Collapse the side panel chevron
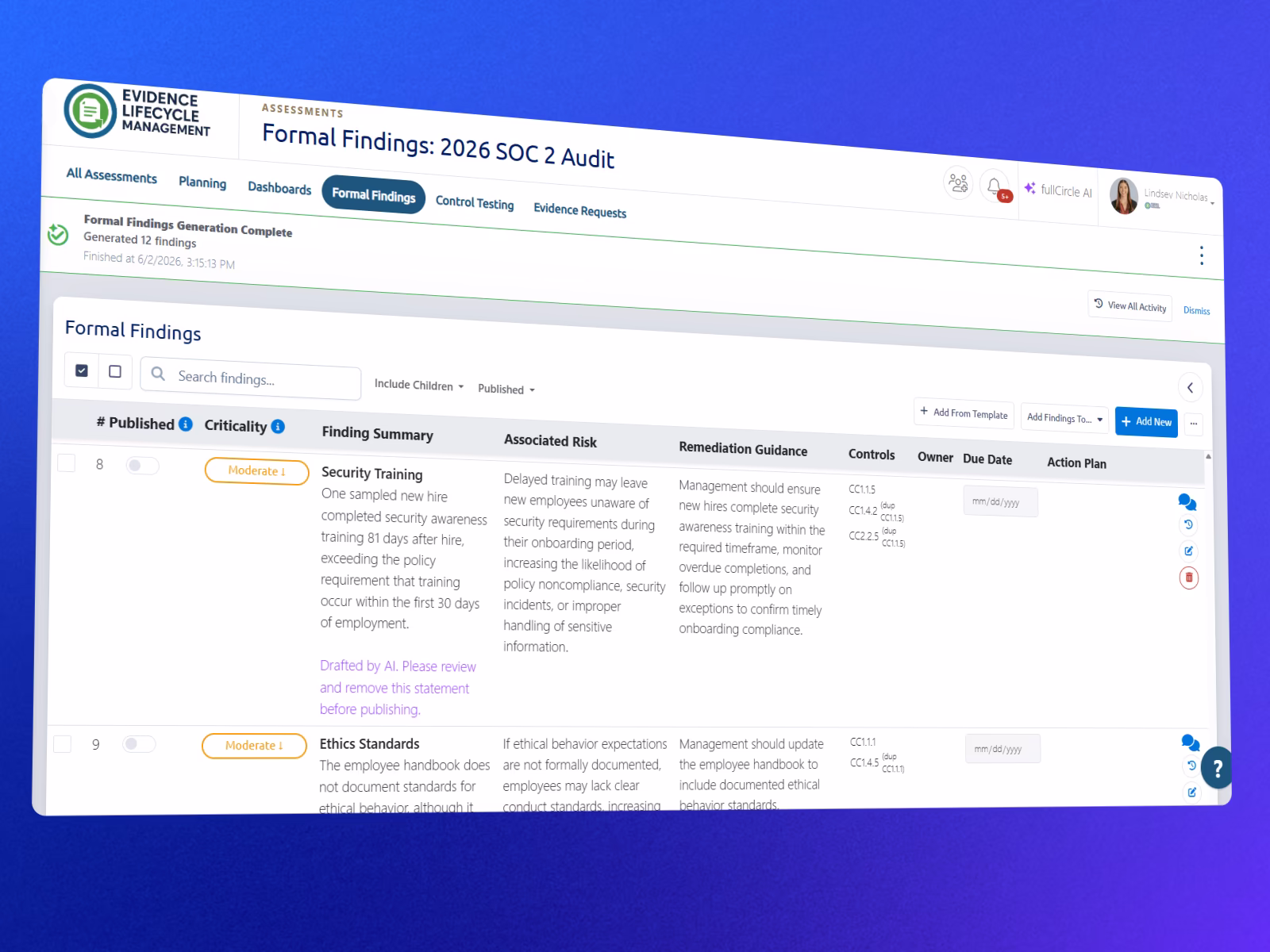Image resolution: width=1270 pixels, height=952 pixels. click(1190, 388)
